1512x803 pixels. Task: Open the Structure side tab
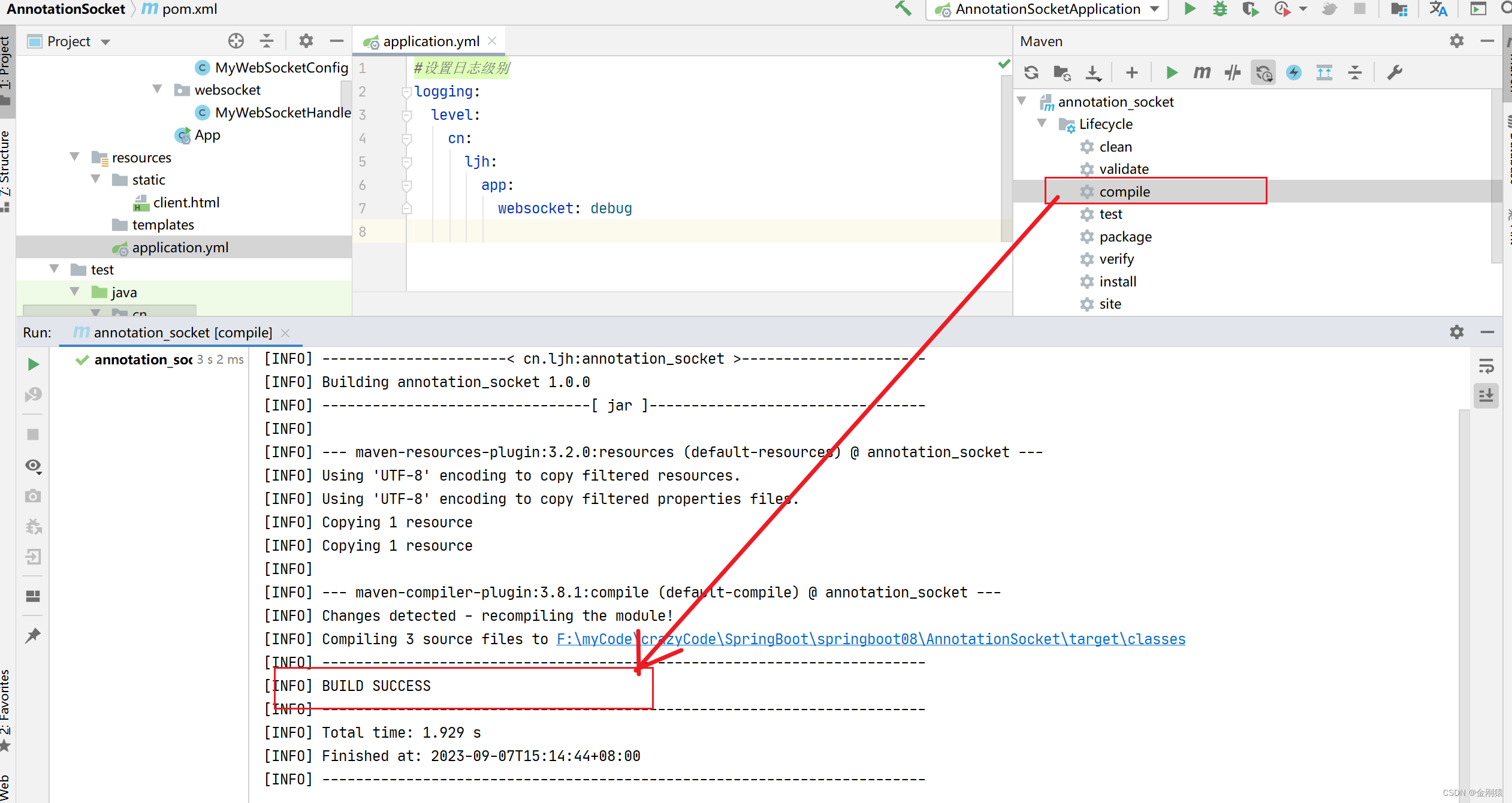tap(6, 170)
